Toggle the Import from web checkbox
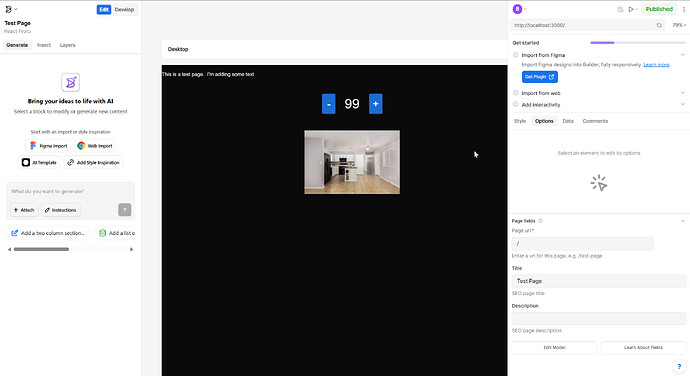690x376 pixels. [515, 93]
